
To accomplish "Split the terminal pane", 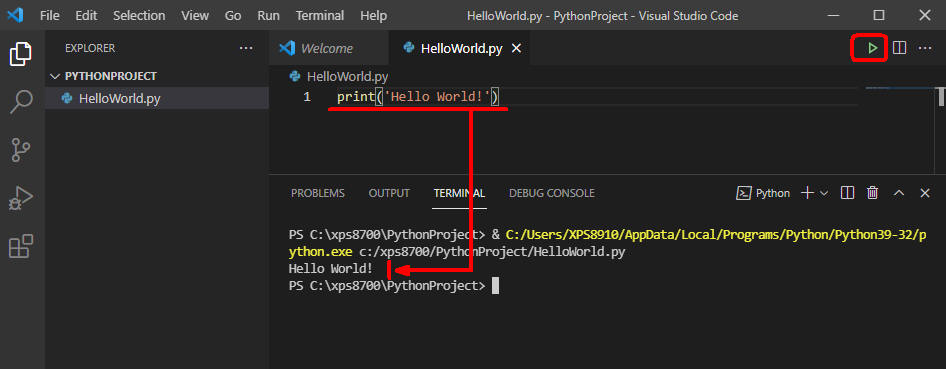I will (x=847, y=193).
